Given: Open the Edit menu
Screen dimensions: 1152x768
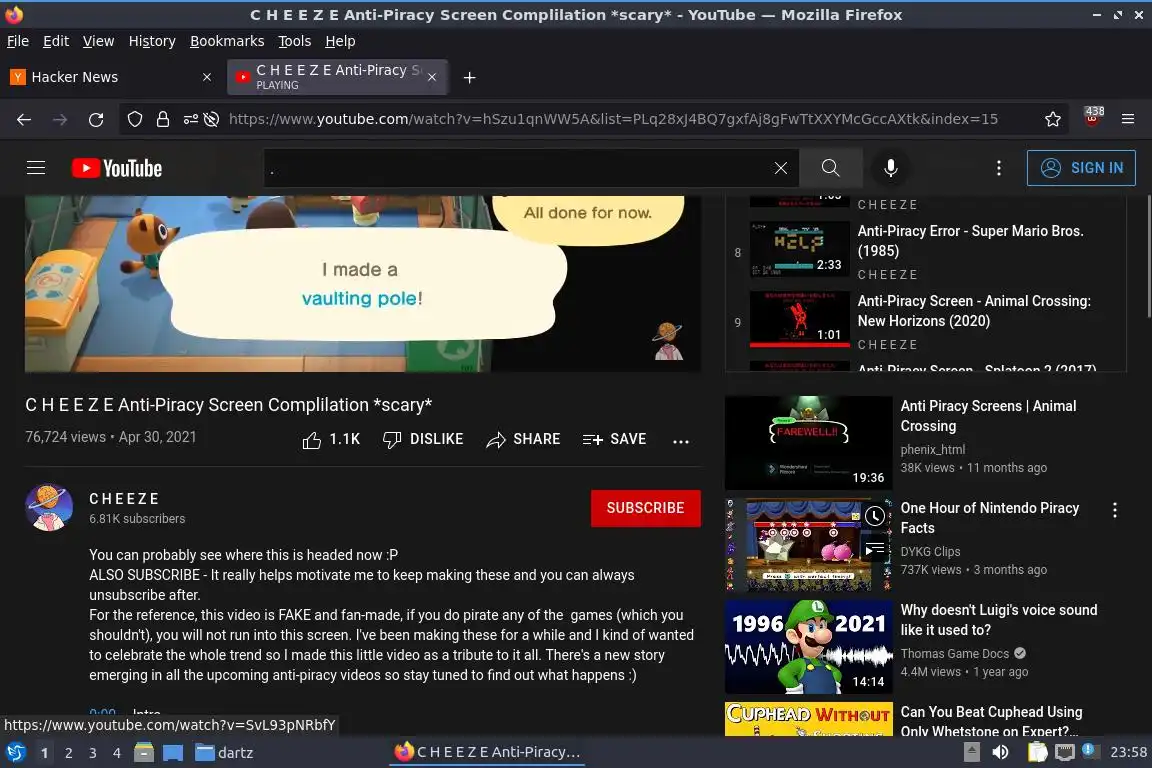Looking at the screenshot, I should click(56, 41).
